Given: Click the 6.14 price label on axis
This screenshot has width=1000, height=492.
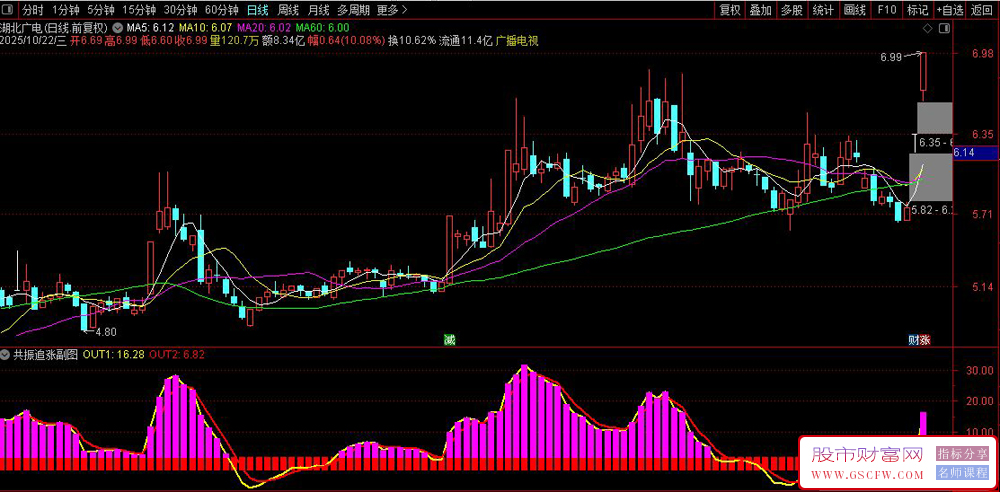Looking at the screenshot, I should (964, 152).
